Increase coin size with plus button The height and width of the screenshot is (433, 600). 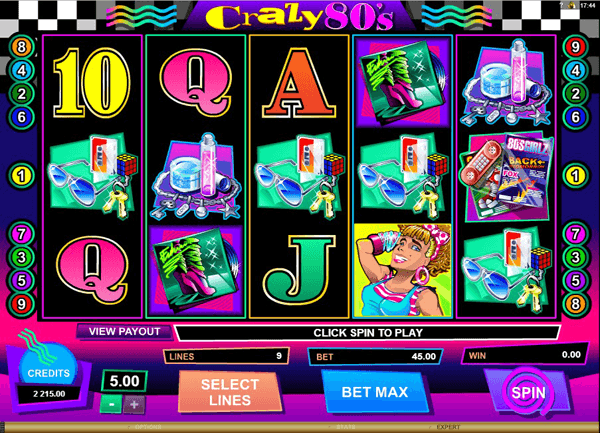(134, 405)
